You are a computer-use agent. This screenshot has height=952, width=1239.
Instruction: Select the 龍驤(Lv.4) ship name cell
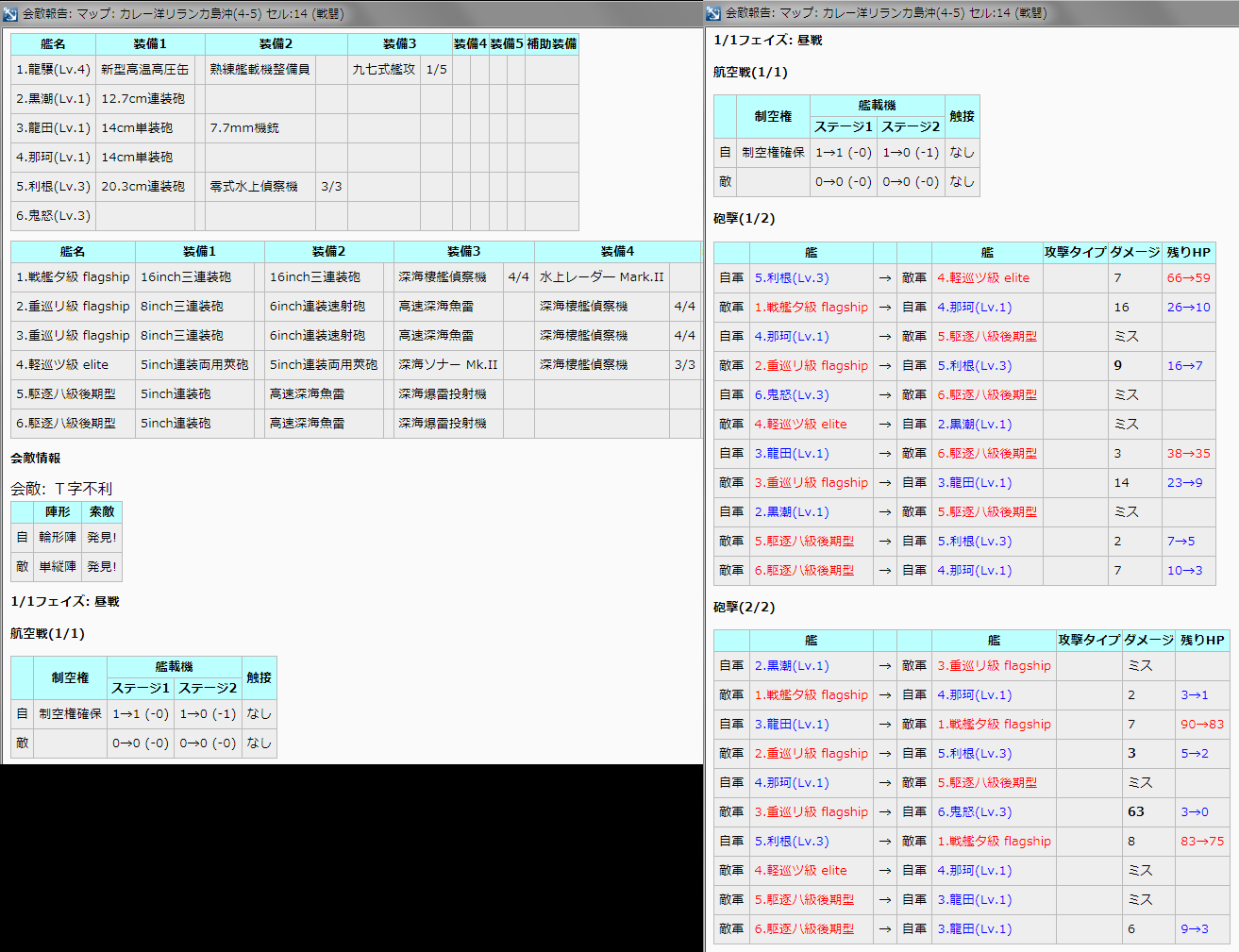click(53, 70)
